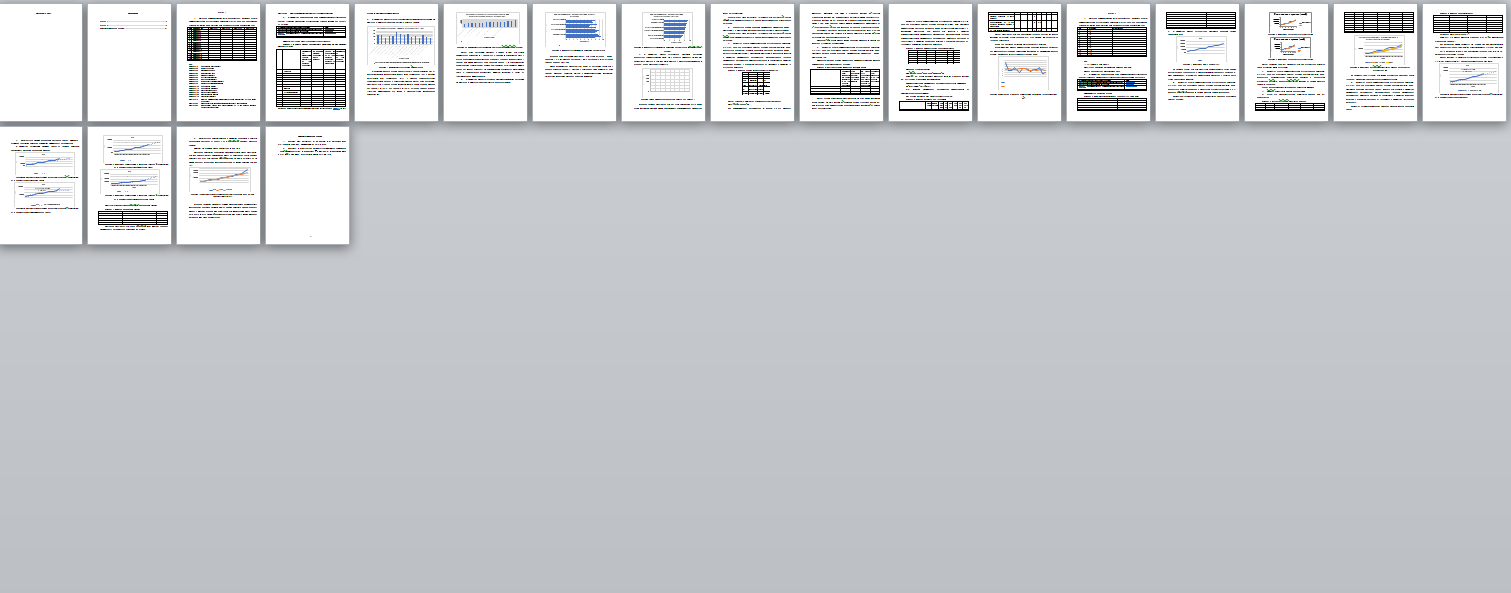Open page 11 with several small tables
This screenshot has height=593, width=1511.
click(931, 63)
